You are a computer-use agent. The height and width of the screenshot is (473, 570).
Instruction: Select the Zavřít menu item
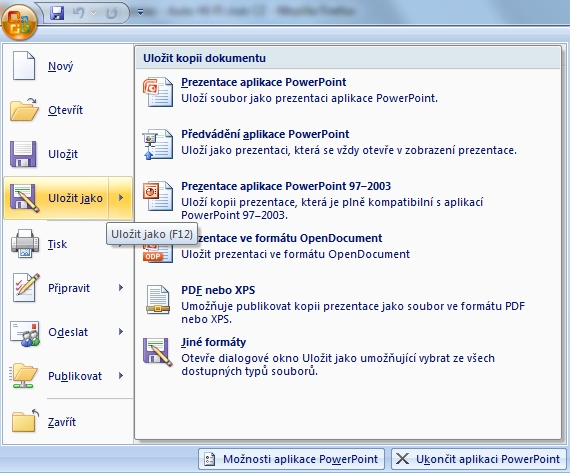68,422
